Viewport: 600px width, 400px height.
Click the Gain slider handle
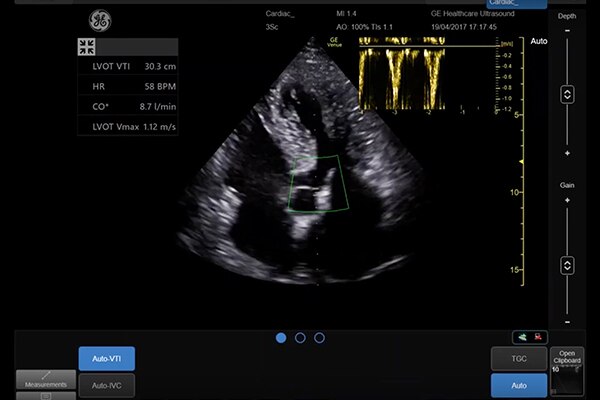click(567, 265)
